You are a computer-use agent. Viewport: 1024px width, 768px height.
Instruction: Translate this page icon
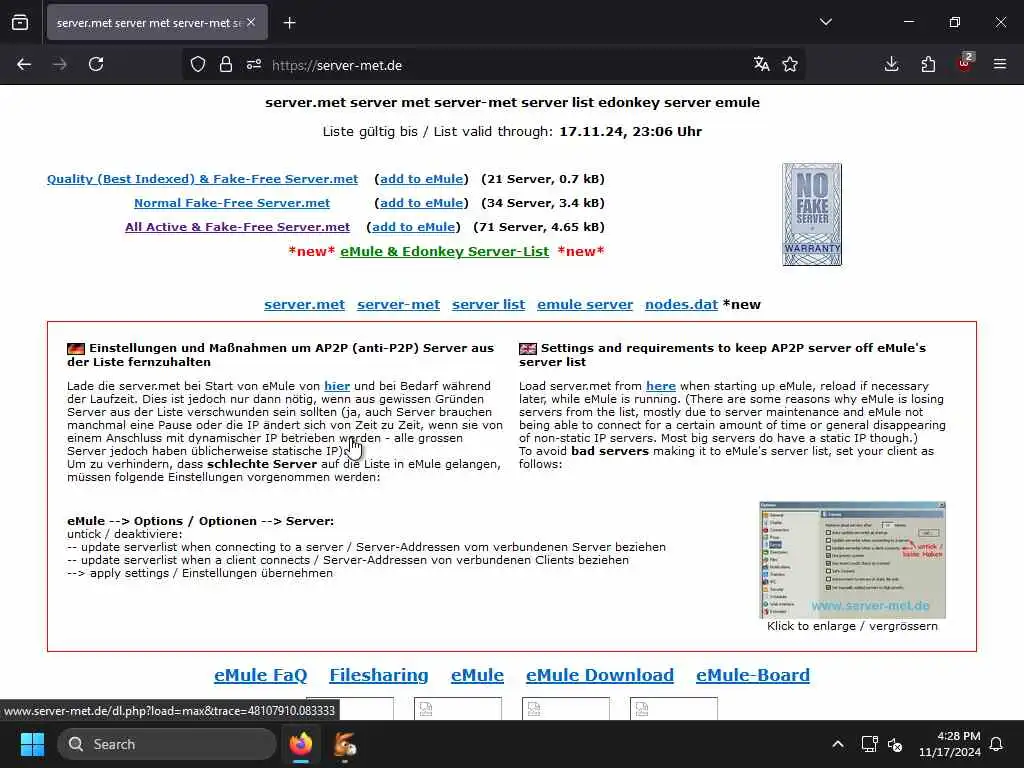click(761, 64)
